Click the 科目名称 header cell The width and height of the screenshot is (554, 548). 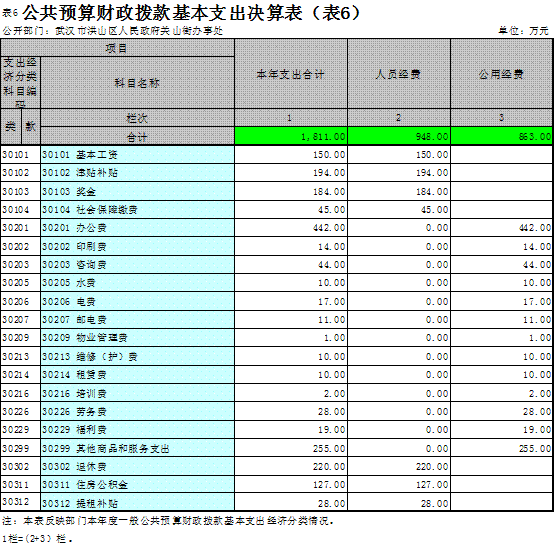[137, 83]
